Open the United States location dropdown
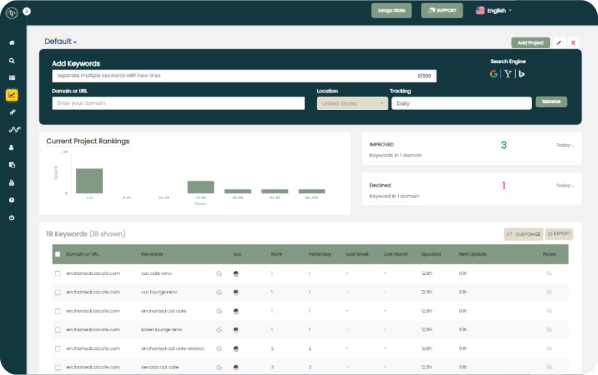598x375 pixels. [x=352, y=103]
